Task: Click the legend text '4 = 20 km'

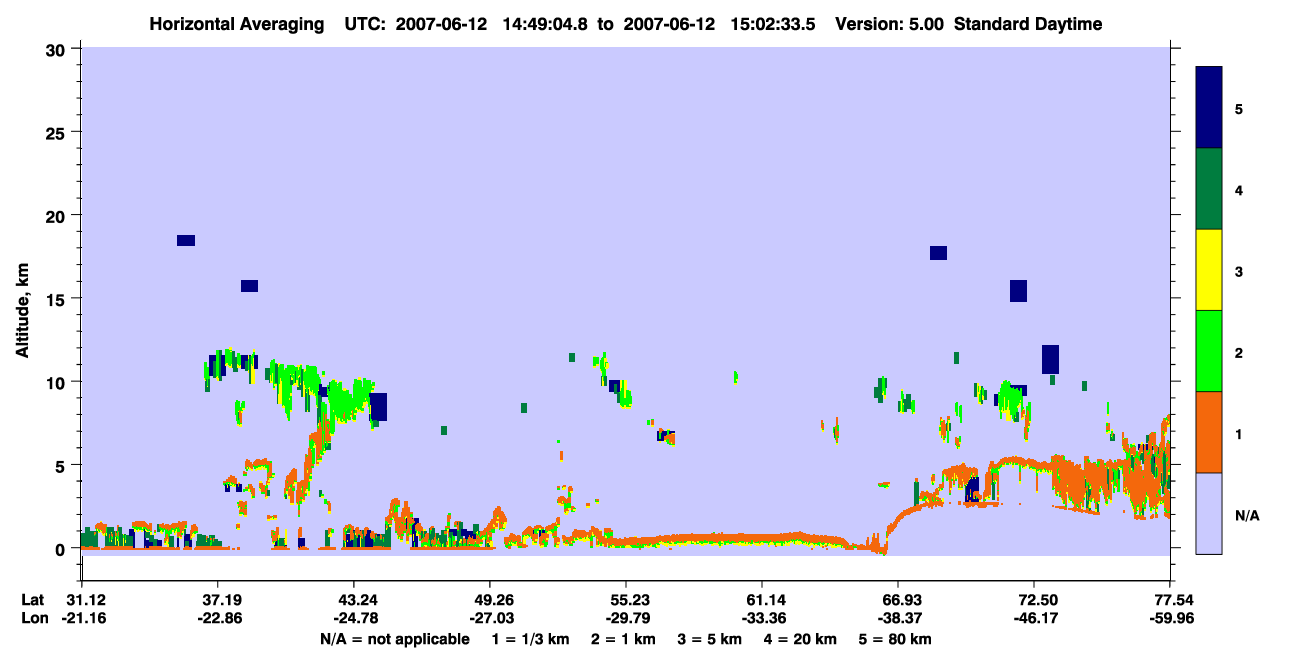Action: coord(801,639)
